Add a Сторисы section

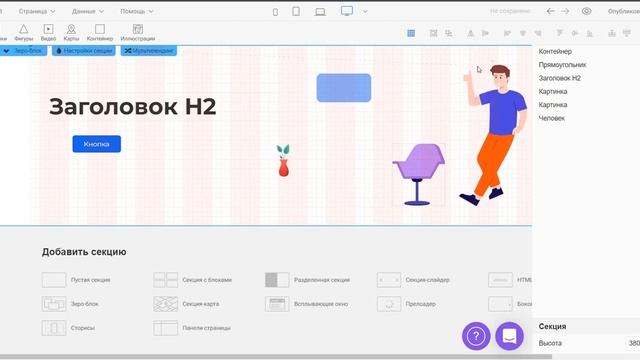point(69,328)
